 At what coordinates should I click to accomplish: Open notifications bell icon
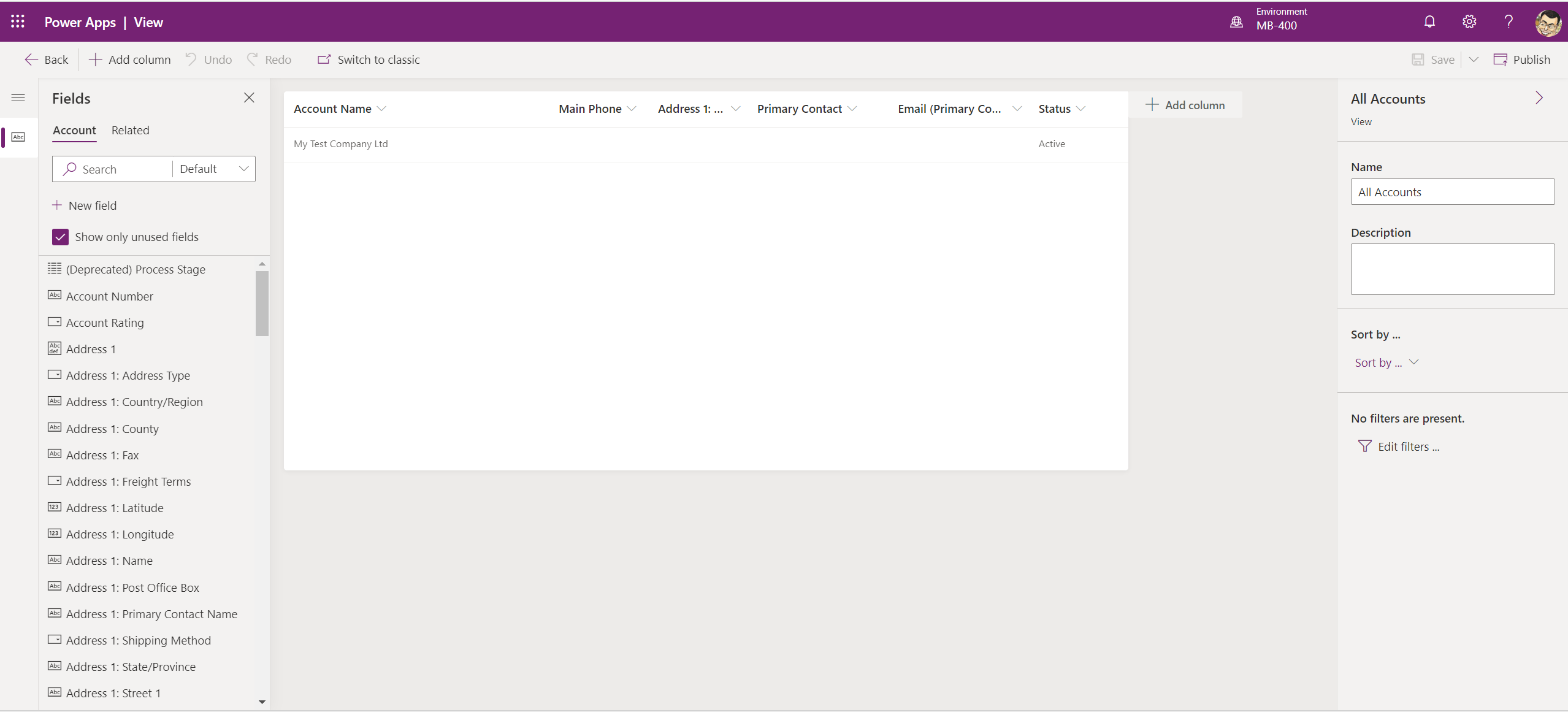click(x=1429, y=22)
